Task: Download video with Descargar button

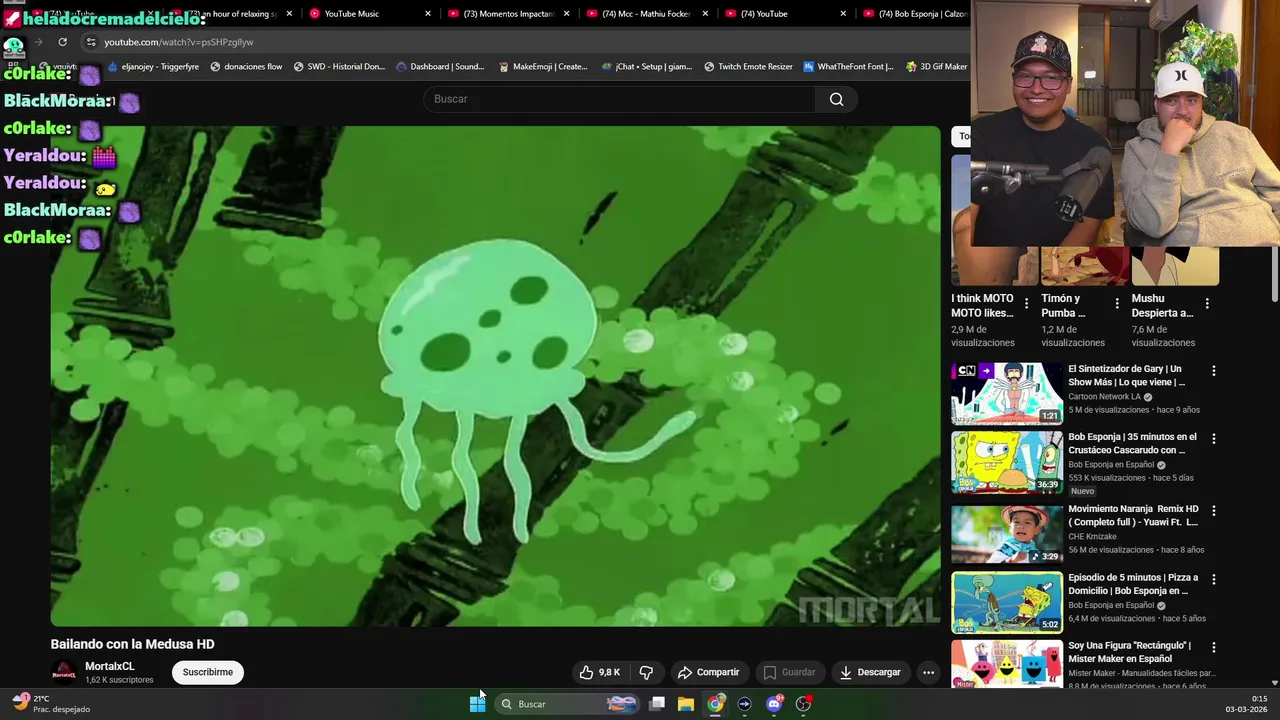Action: click(x=870, y=672)
